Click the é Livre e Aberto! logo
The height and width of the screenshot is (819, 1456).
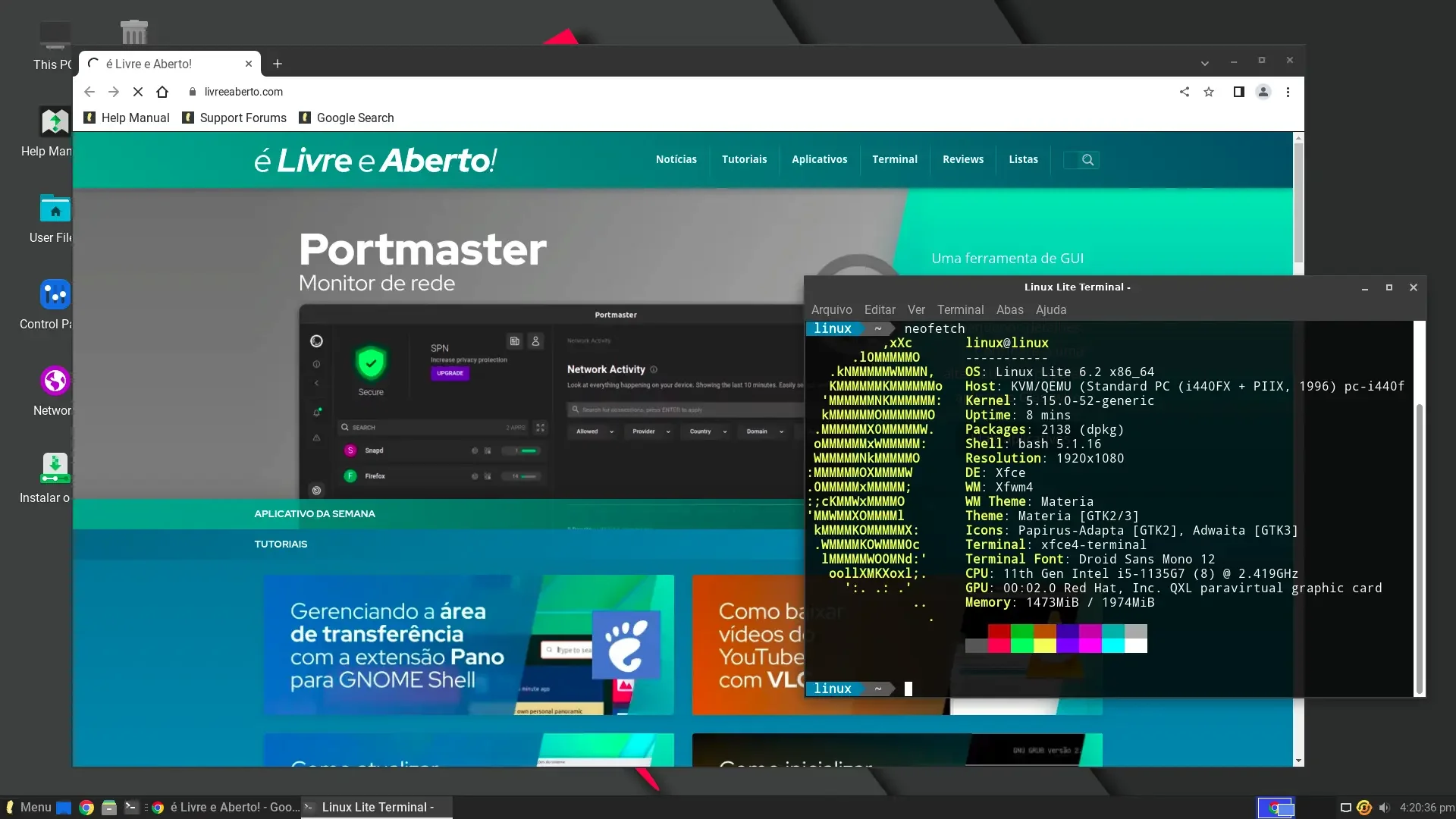375,160
